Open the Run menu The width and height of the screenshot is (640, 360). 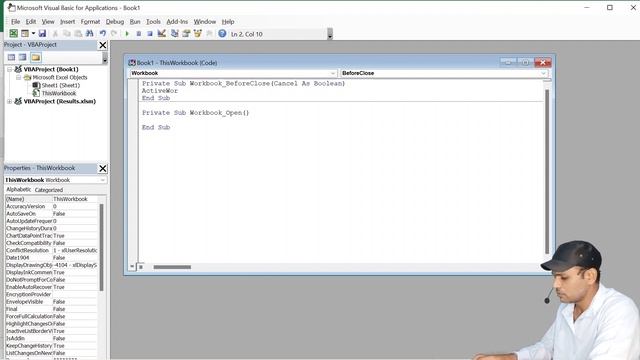click(135, 22)
